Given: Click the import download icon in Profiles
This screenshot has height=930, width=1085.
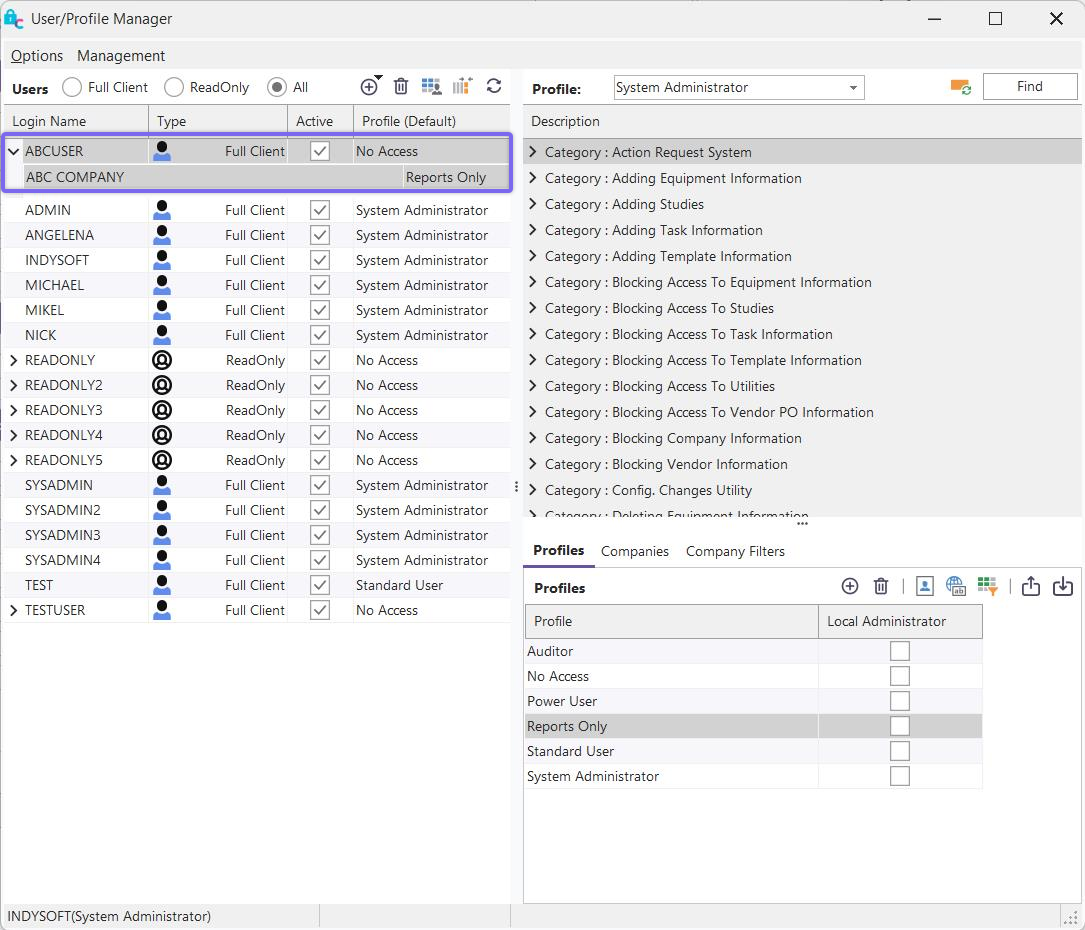Looking at the screenshot, I should click(x=1063, y=587).
